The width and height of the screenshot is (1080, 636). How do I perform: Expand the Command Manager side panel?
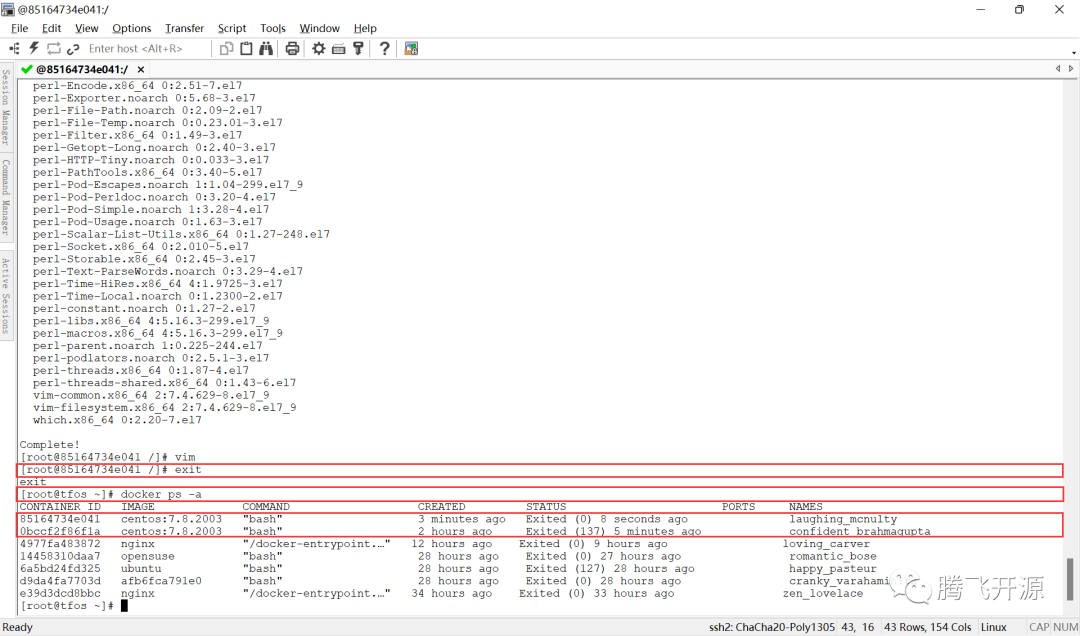pos(6,197)
